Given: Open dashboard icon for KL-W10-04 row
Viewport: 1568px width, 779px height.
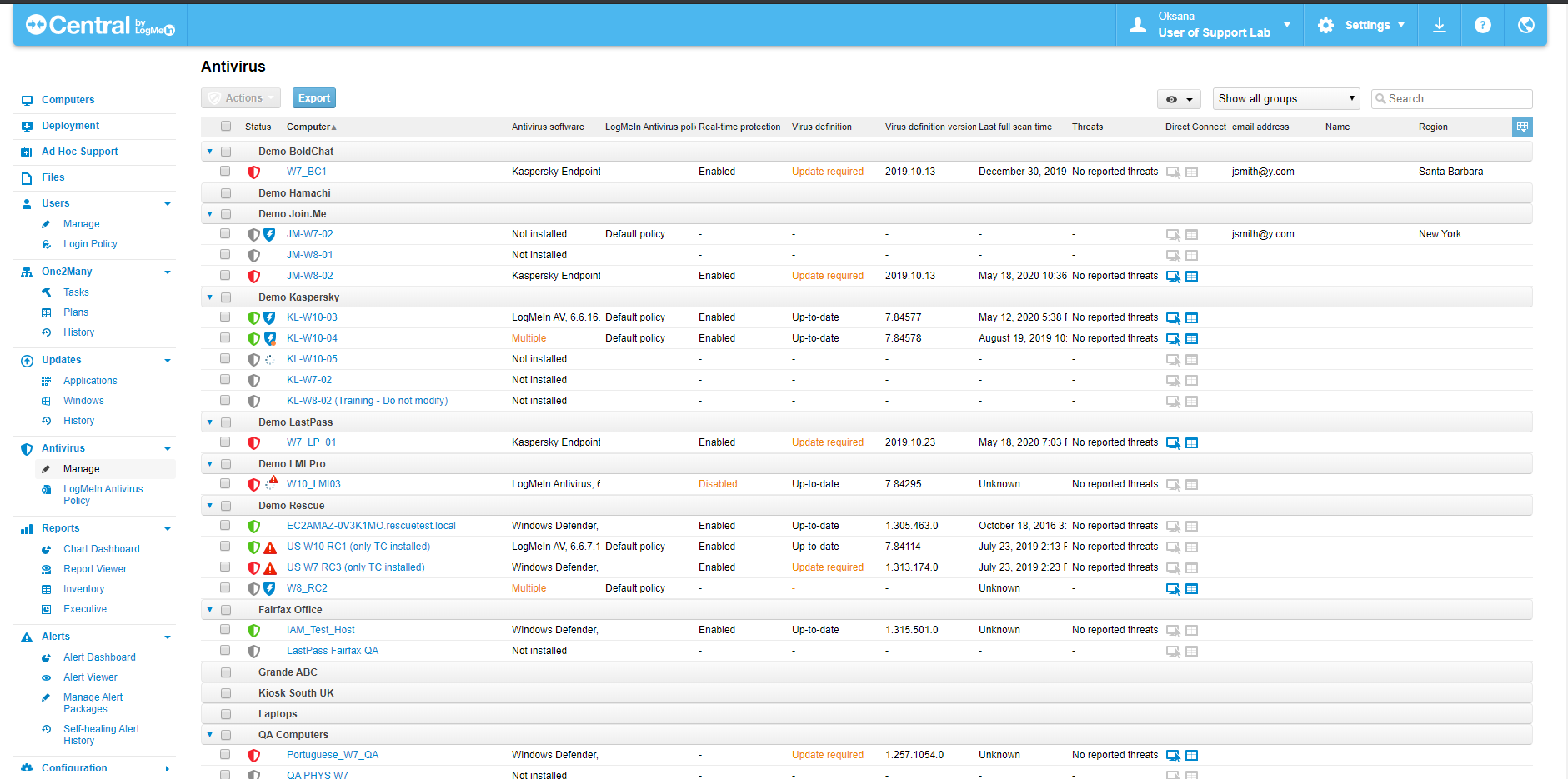Looking at the screenshot, I should point(1192,339).
